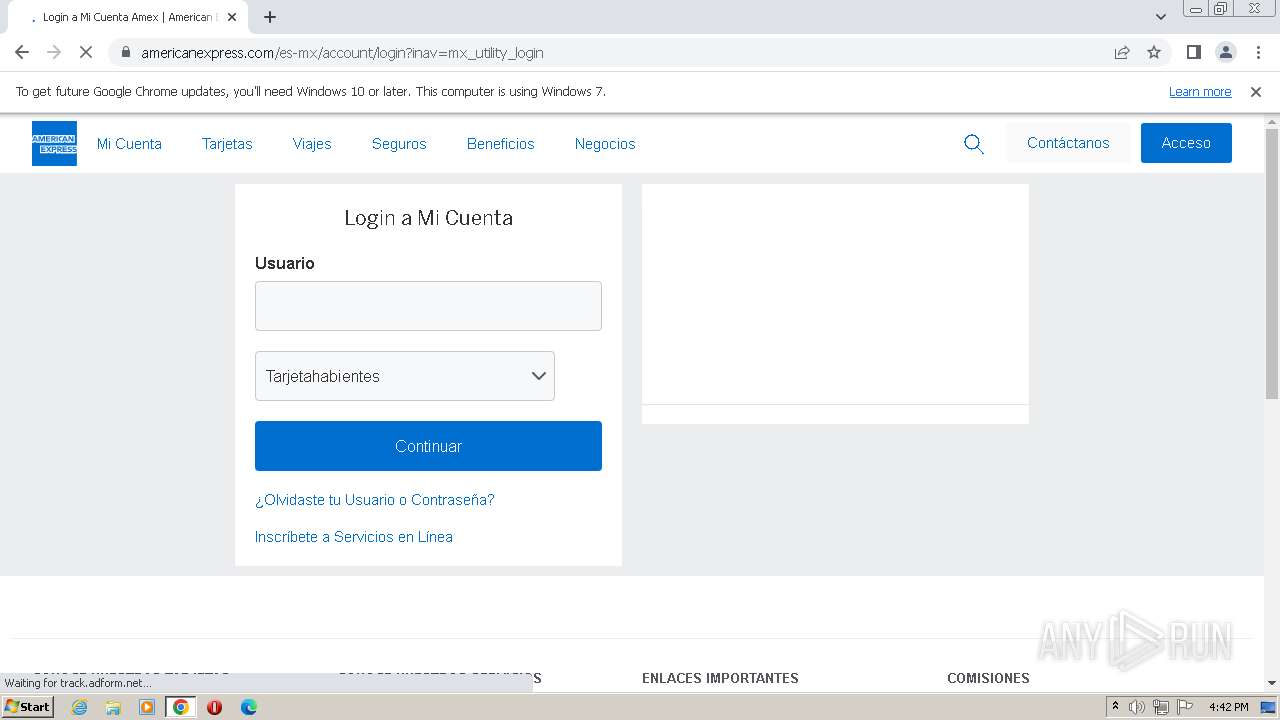This screenshot has height=720, width=1280.
Task: Open Microsoft Edge taskbar icon
Action: (249, 707)
